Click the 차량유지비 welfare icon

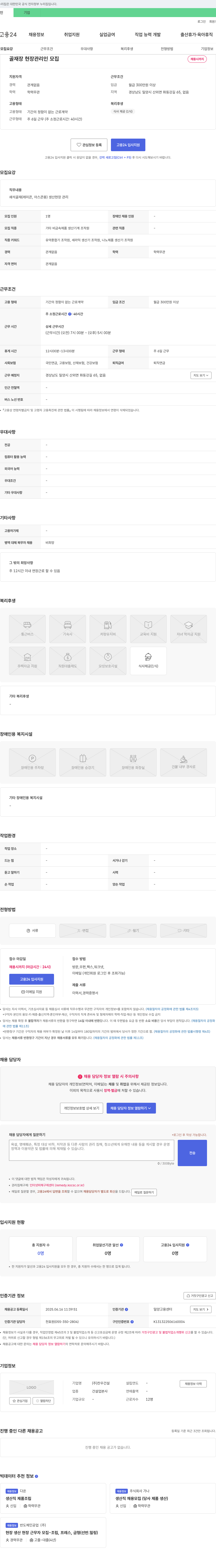click(108, 629)
